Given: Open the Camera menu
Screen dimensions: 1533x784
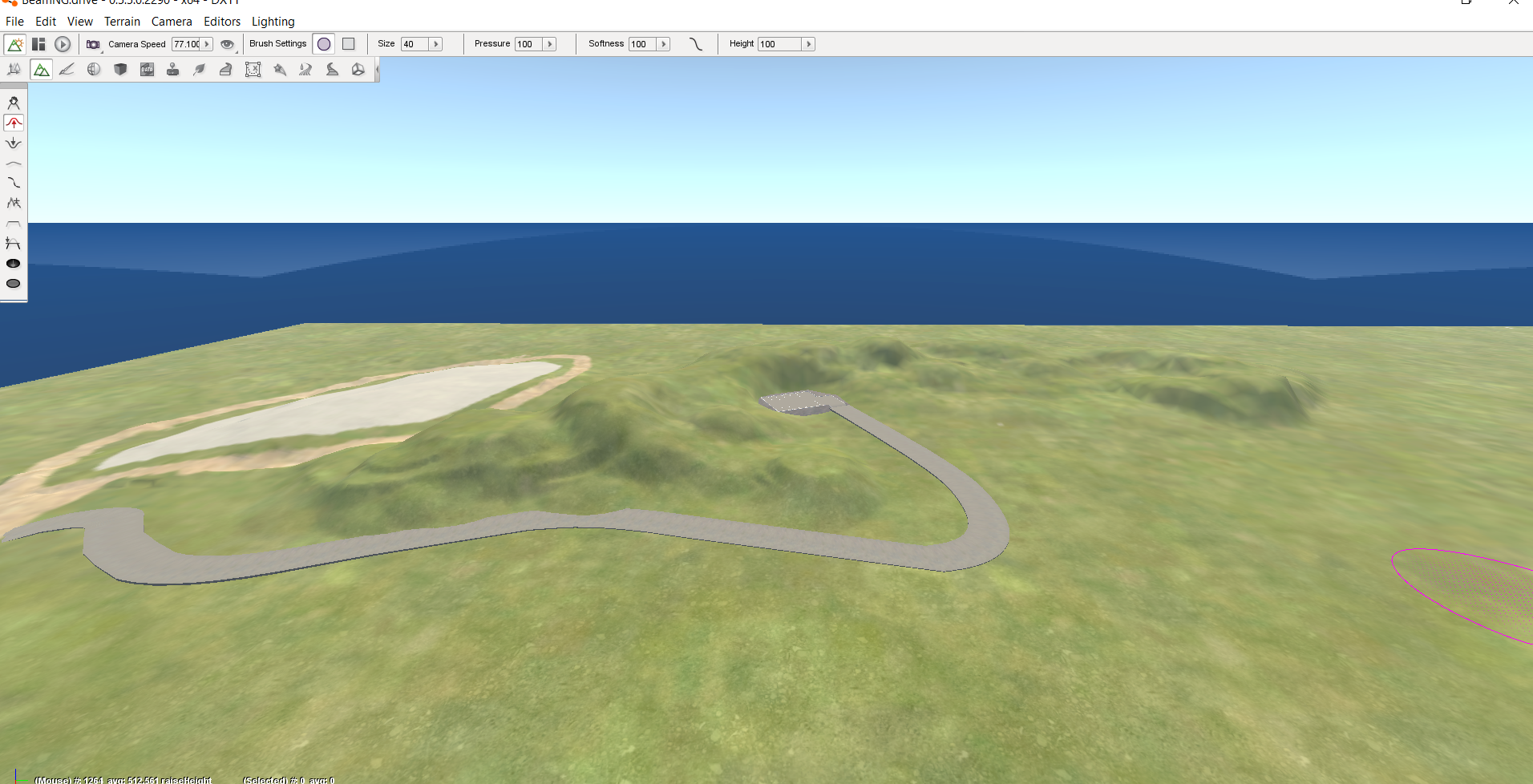Looking at the screenshot, I should 172,22.
